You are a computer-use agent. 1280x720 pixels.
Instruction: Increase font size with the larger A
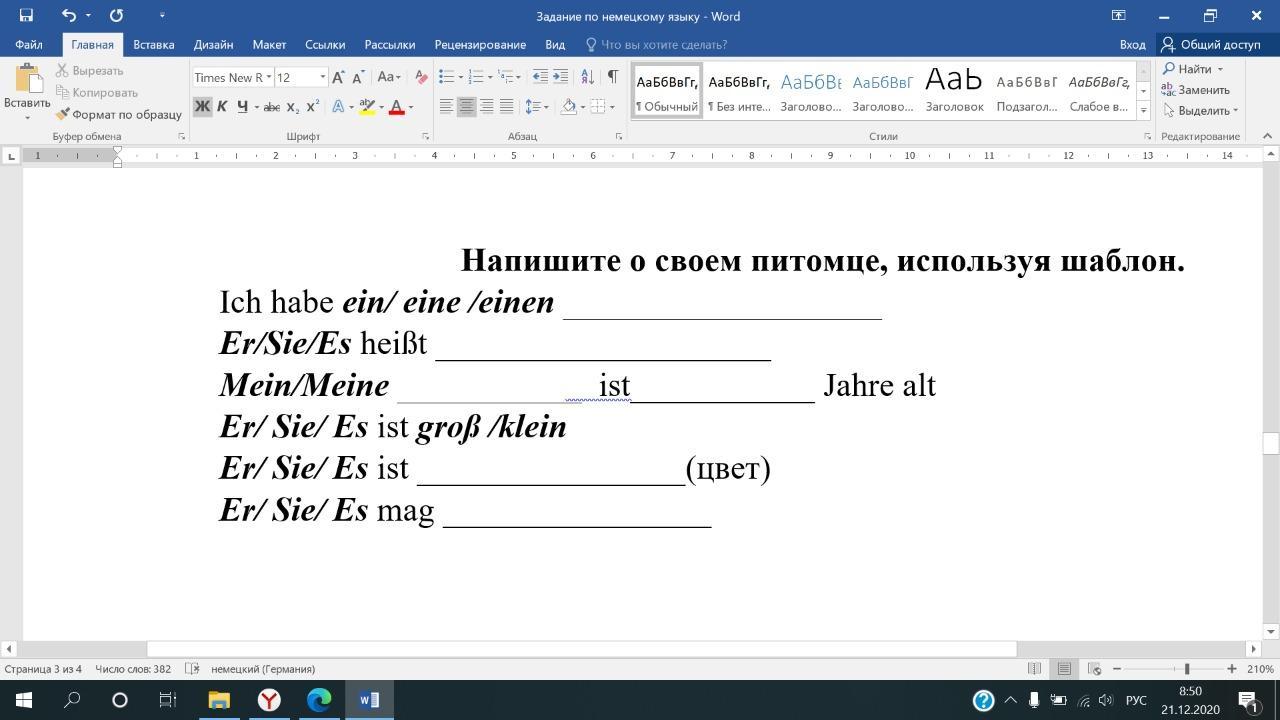pos(338,77)
